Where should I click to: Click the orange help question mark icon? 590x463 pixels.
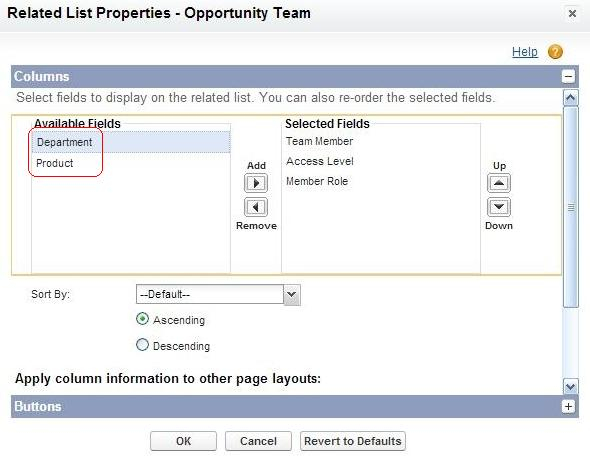point(555,52)
